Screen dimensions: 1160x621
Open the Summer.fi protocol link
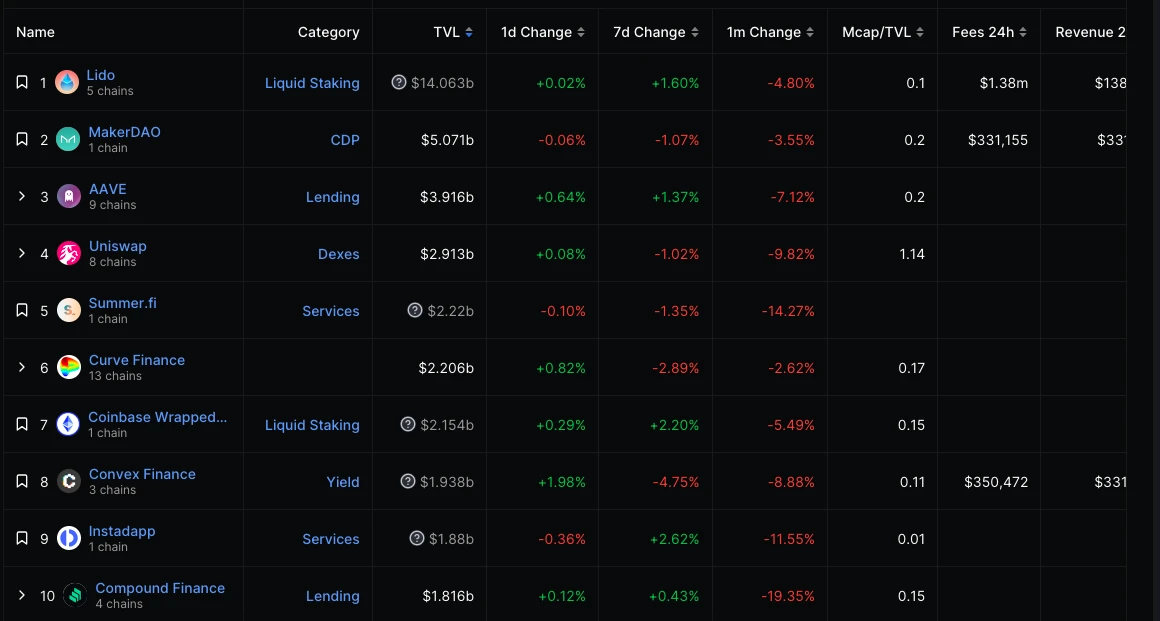pos(122,303)
